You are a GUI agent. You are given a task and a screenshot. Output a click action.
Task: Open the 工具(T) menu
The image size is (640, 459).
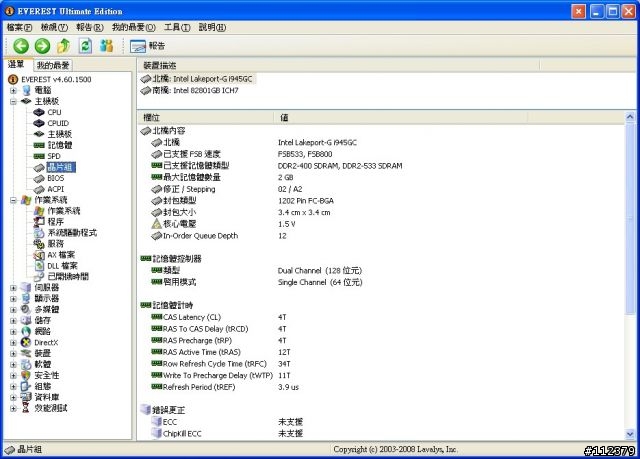pos(177,27)
